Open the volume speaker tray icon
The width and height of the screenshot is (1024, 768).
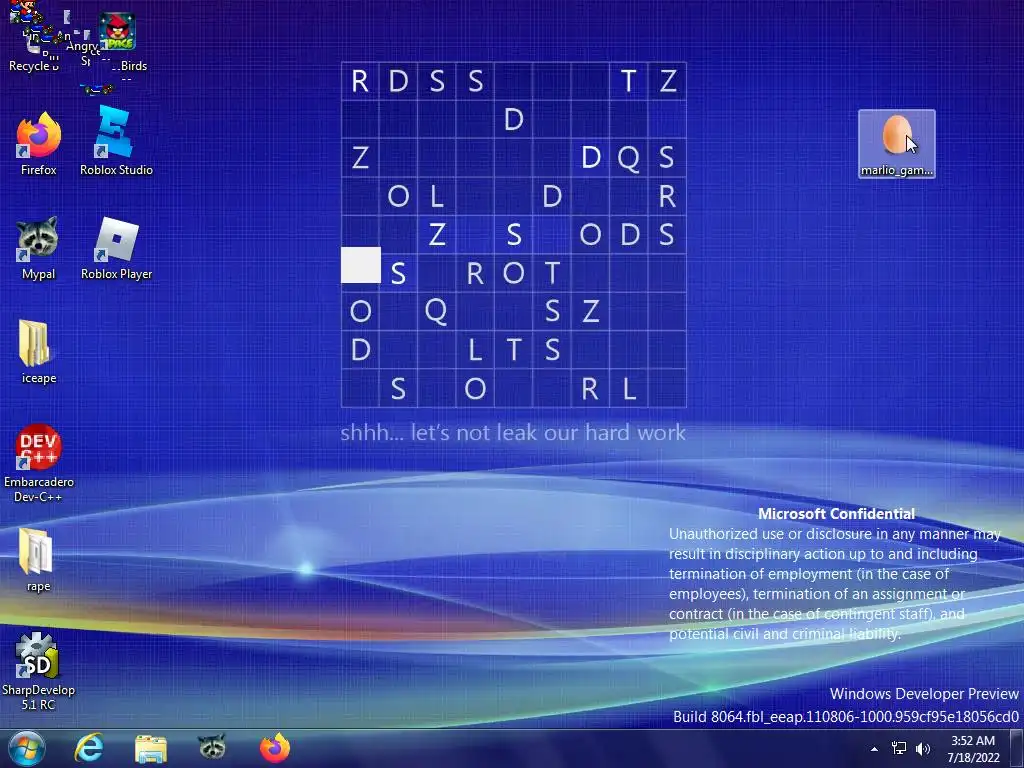(x=923, y=749)
